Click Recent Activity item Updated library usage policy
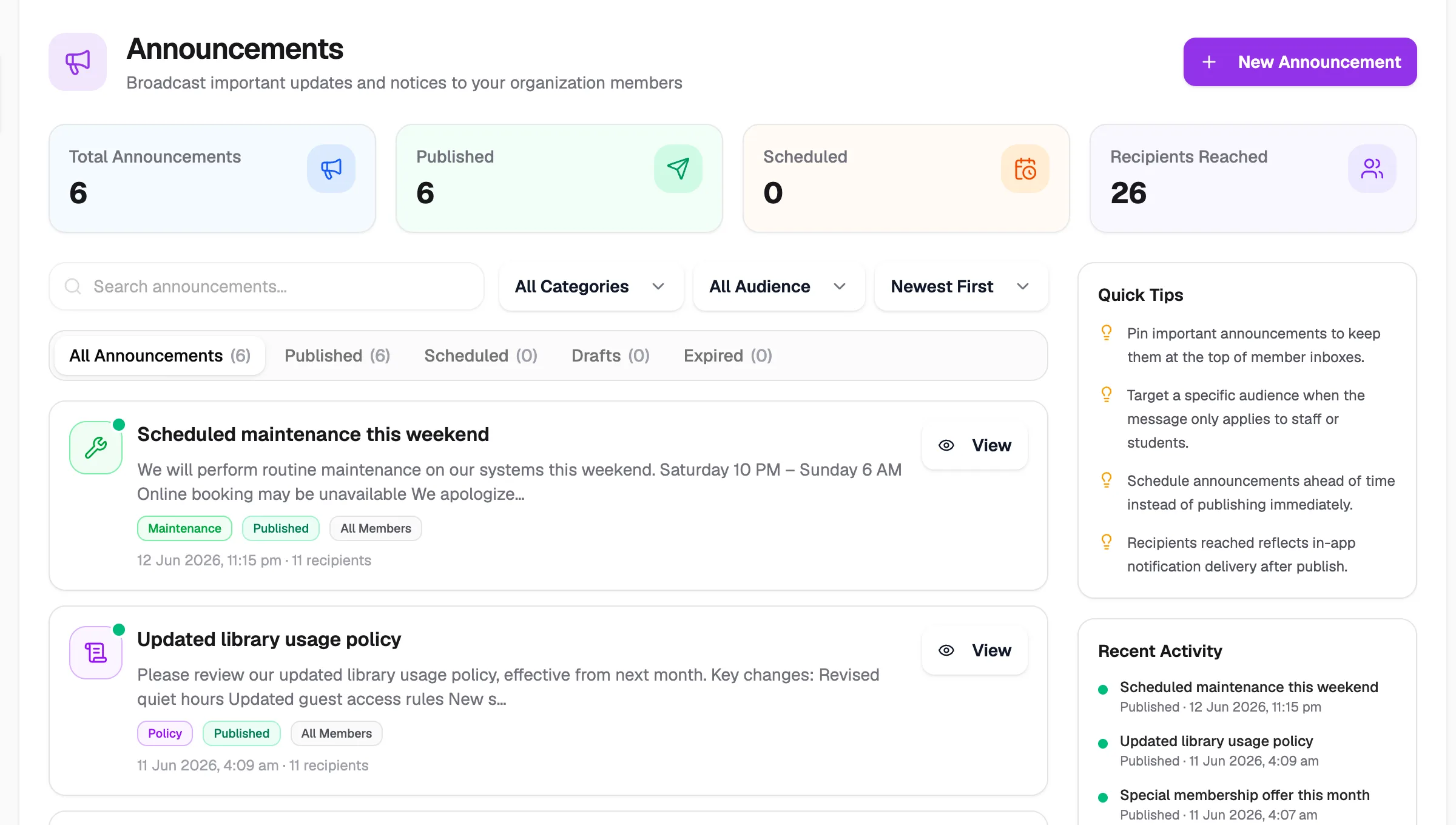Screen dimensions: 1456x825 click(x=1216, y=741)
